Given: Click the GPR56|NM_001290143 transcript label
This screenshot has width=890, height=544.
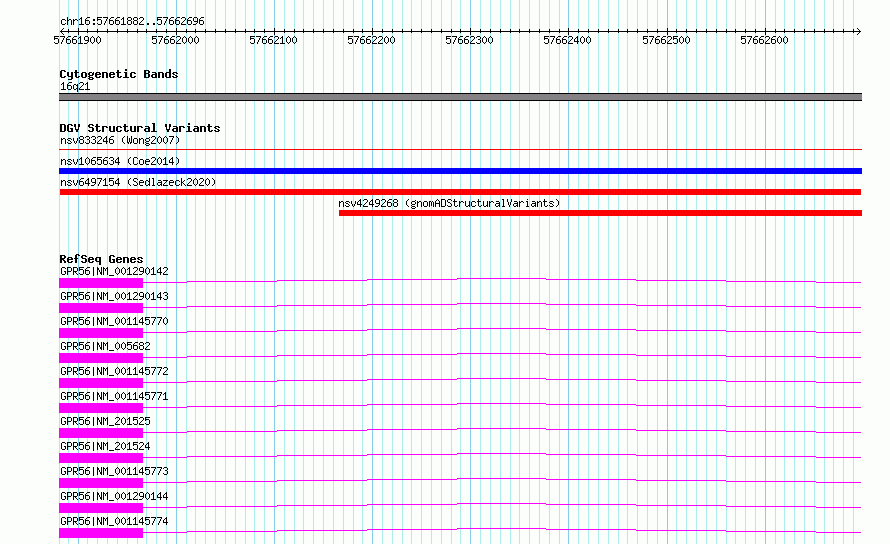Looking at the screenshot, I should 114,296.
